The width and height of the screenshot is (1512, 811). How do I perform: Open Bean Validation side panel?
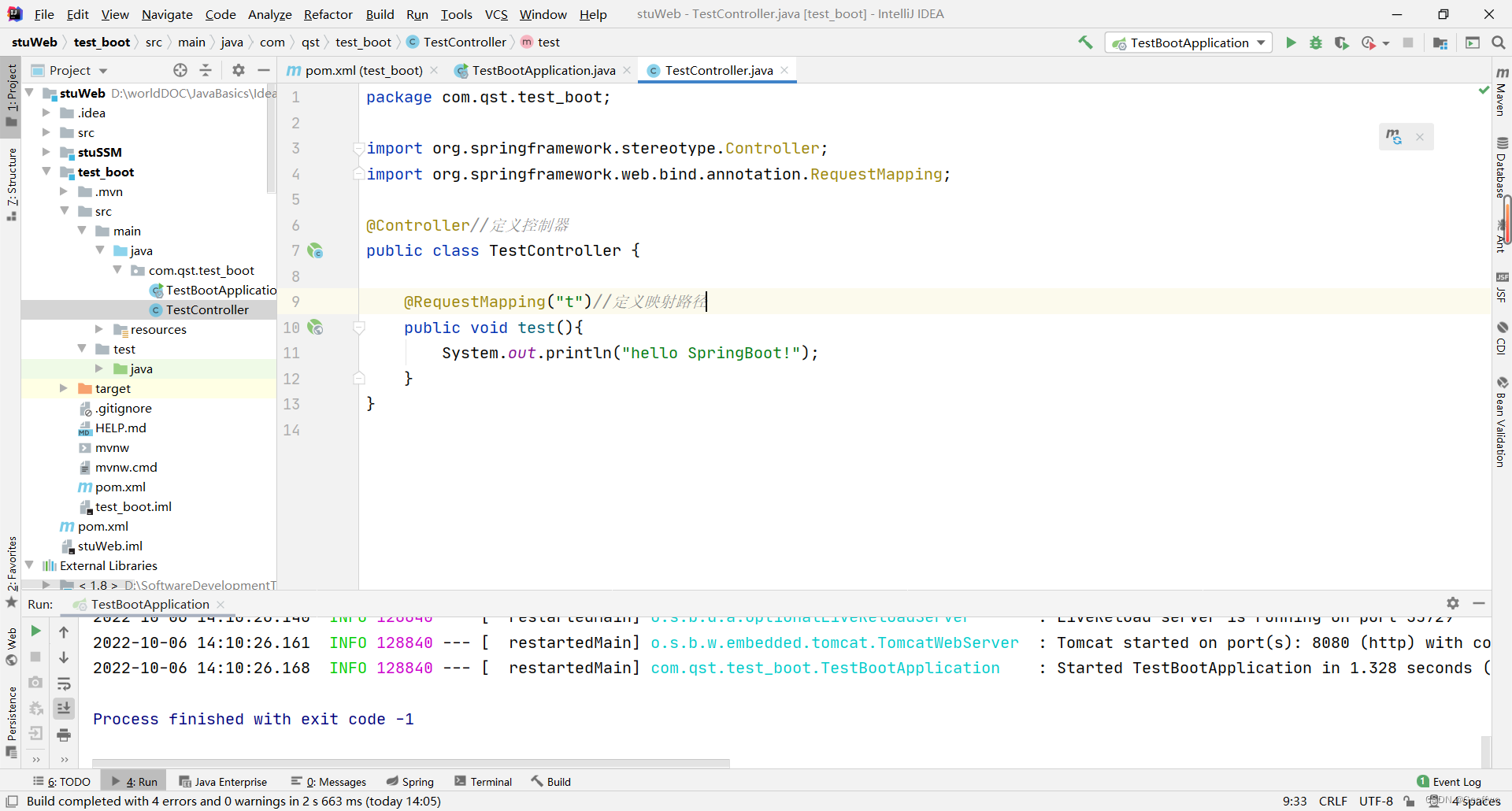tap(1502, 422)
